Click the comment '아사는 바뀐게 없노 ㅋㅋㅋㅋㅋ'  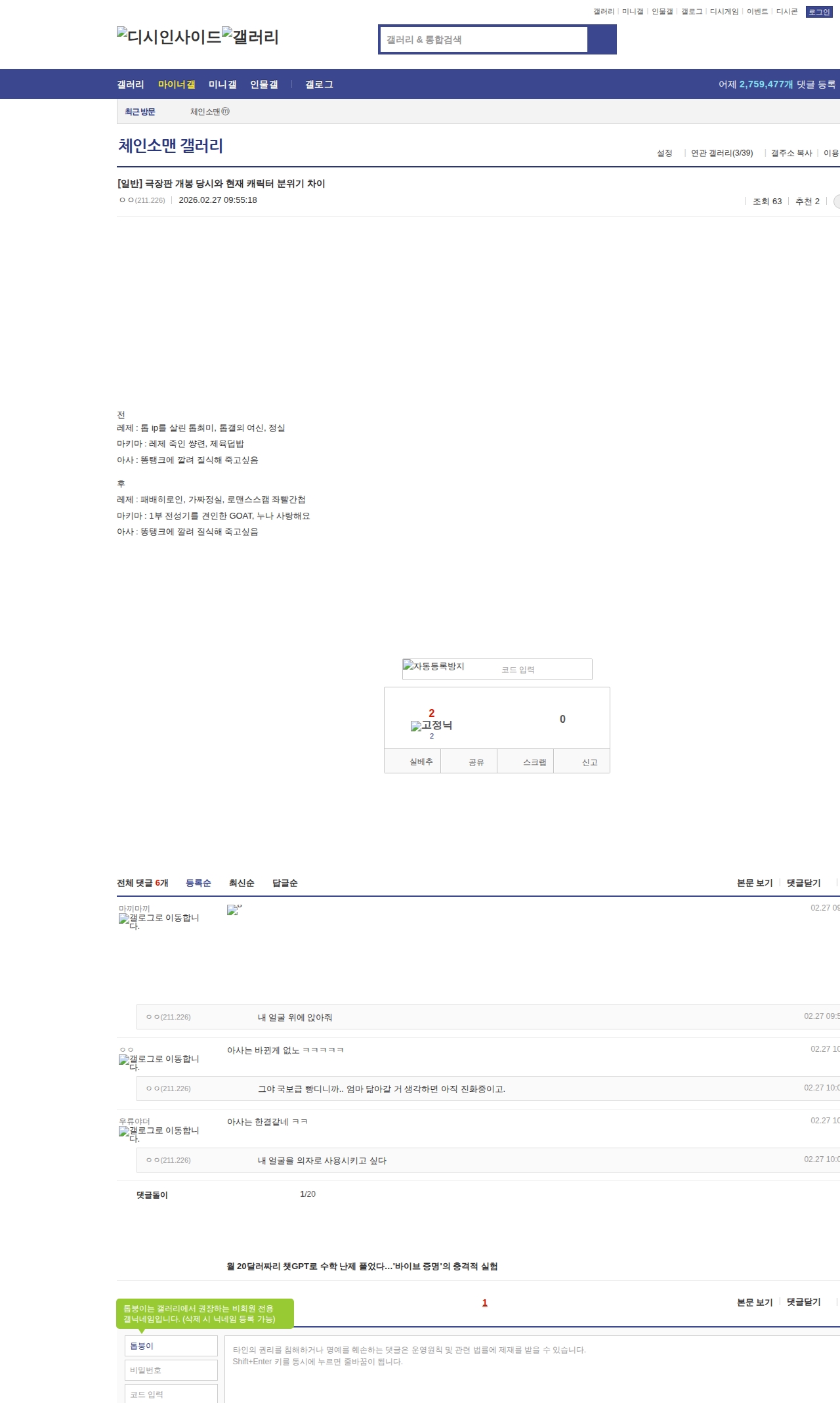coord(285,1050)
